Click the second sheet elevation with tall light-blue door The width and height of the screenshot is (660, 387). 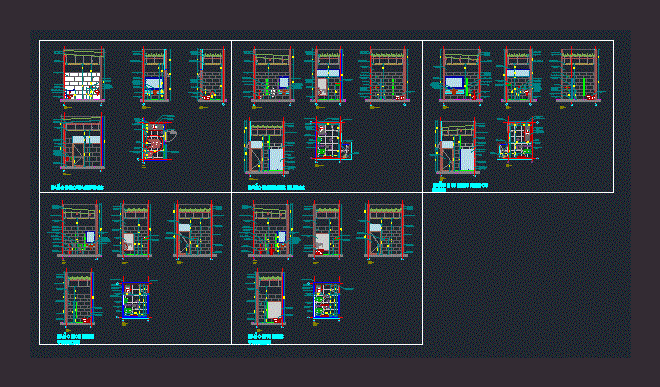[268, 146]
